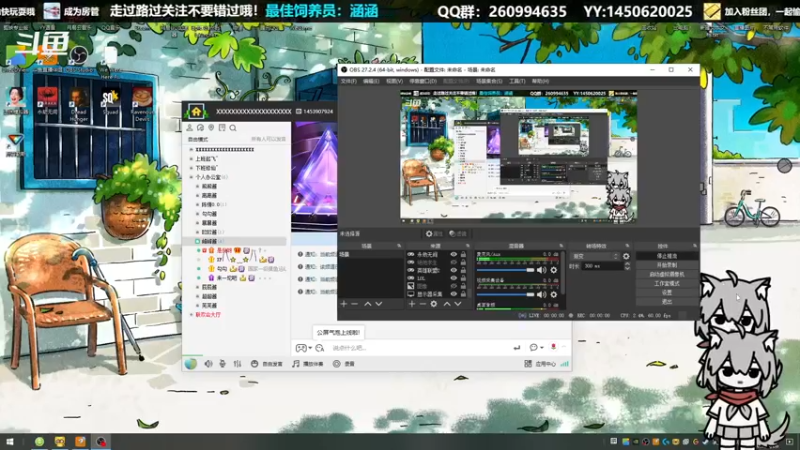800x450 pixels.
Task: Open YY chat bubble dropdown arrow
Action: coord(542,348)
